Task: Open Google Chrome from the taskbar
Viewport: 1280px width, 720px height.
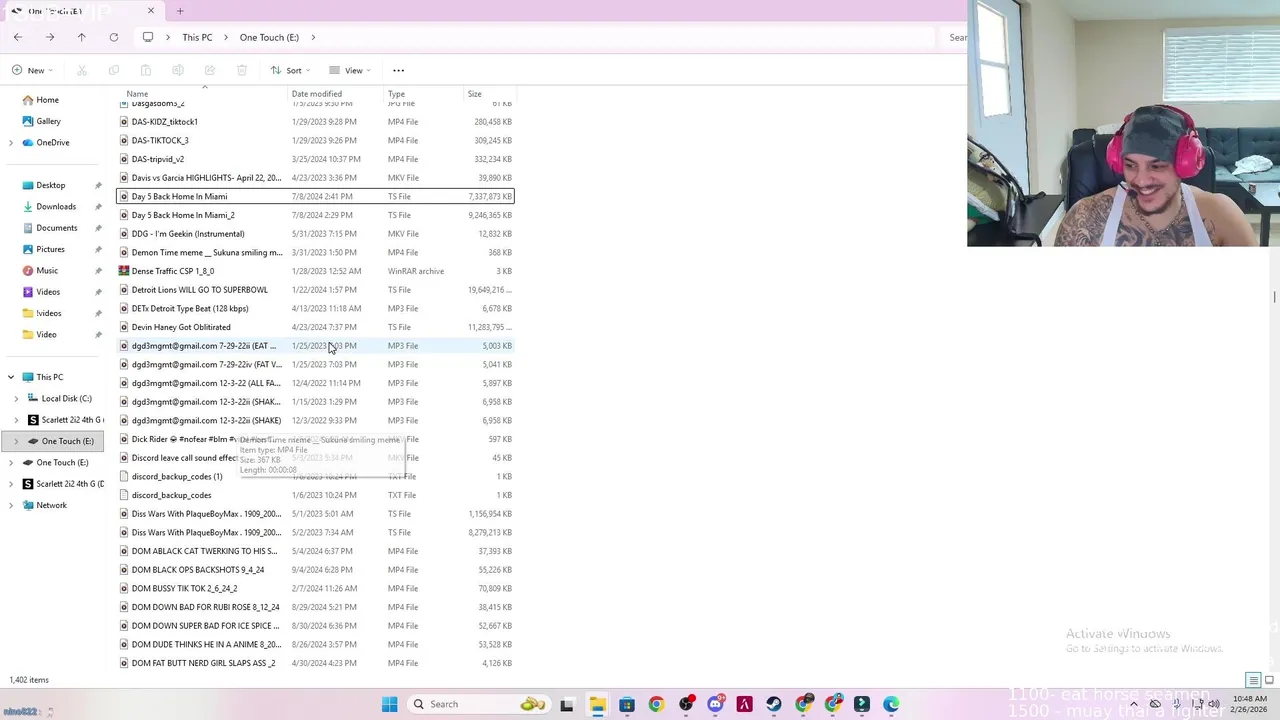Action: pyautogui.click(x=656, y=704)
